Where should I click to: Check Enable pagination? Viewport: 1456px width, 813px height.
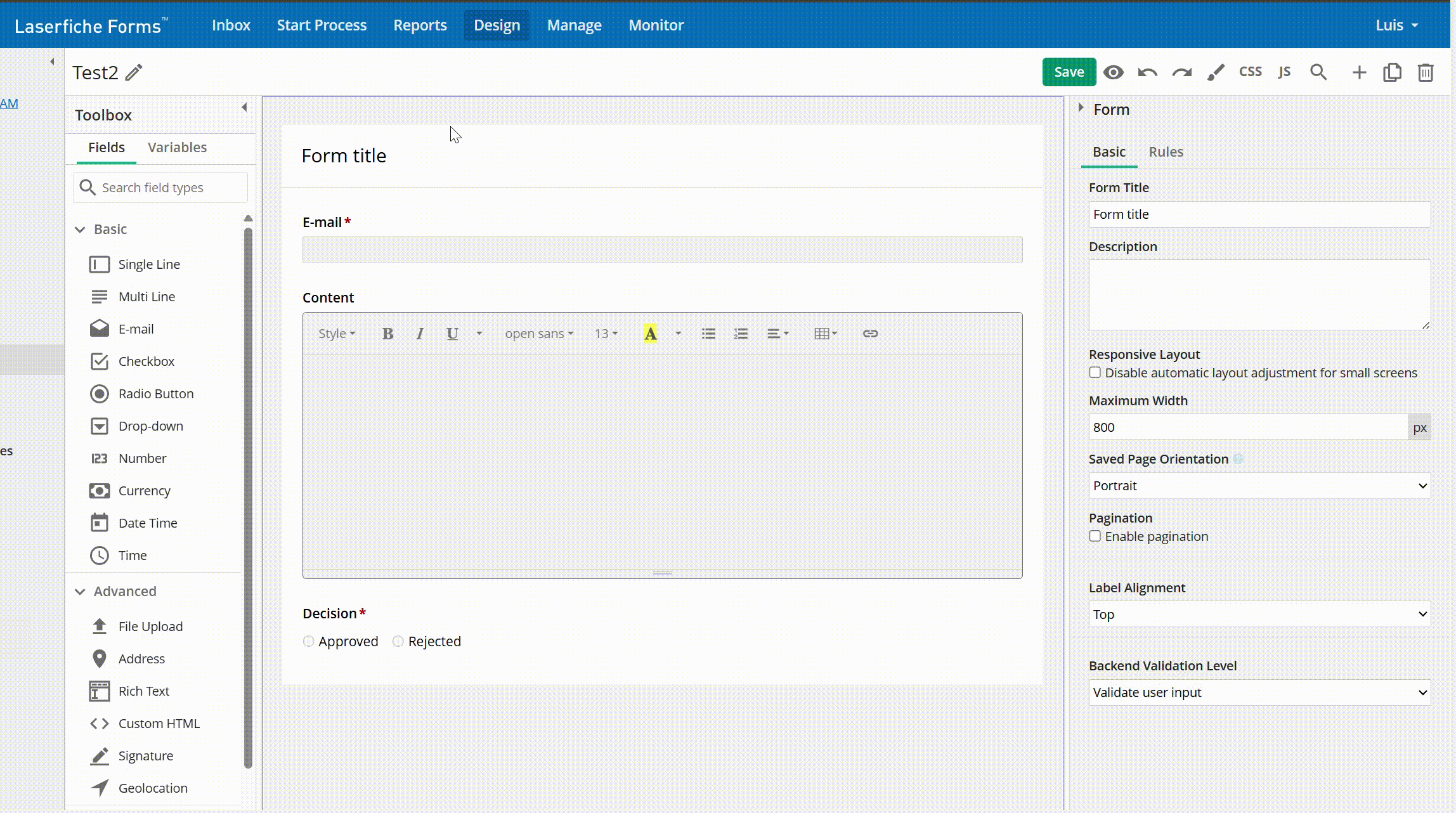pyautogui.click(x=1095, y=537)
